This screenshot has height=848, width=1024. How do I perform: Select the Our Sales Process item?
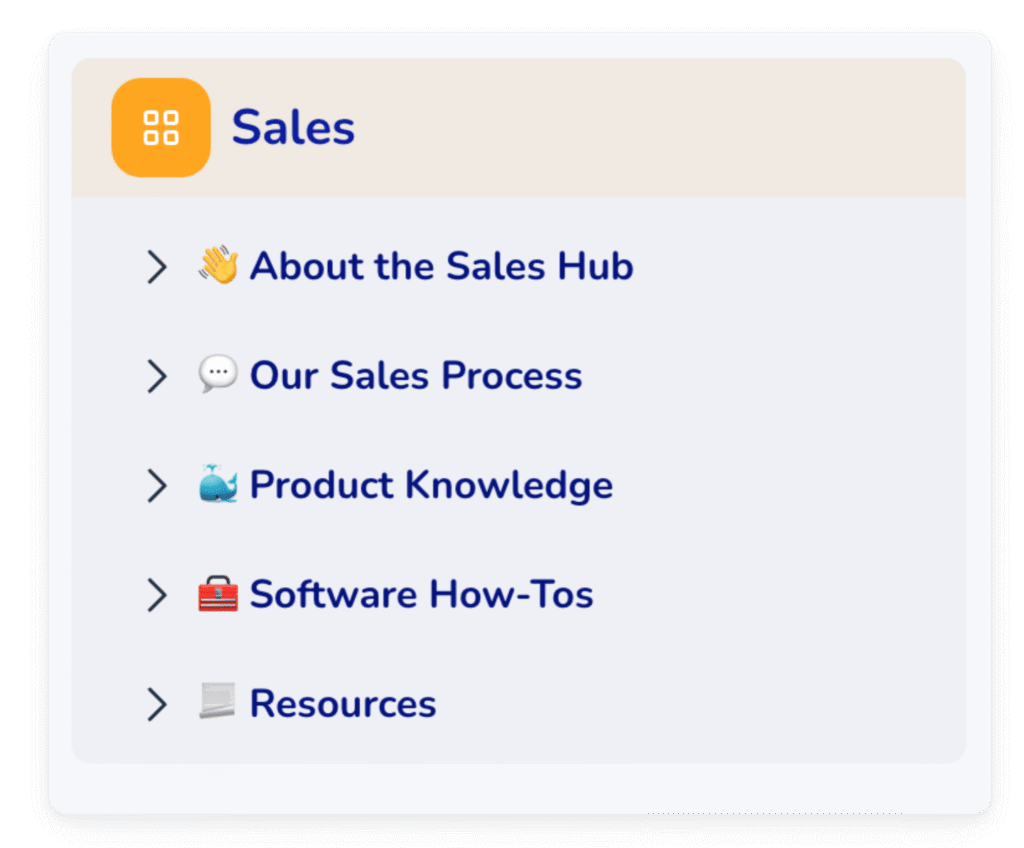click(416, 376)
